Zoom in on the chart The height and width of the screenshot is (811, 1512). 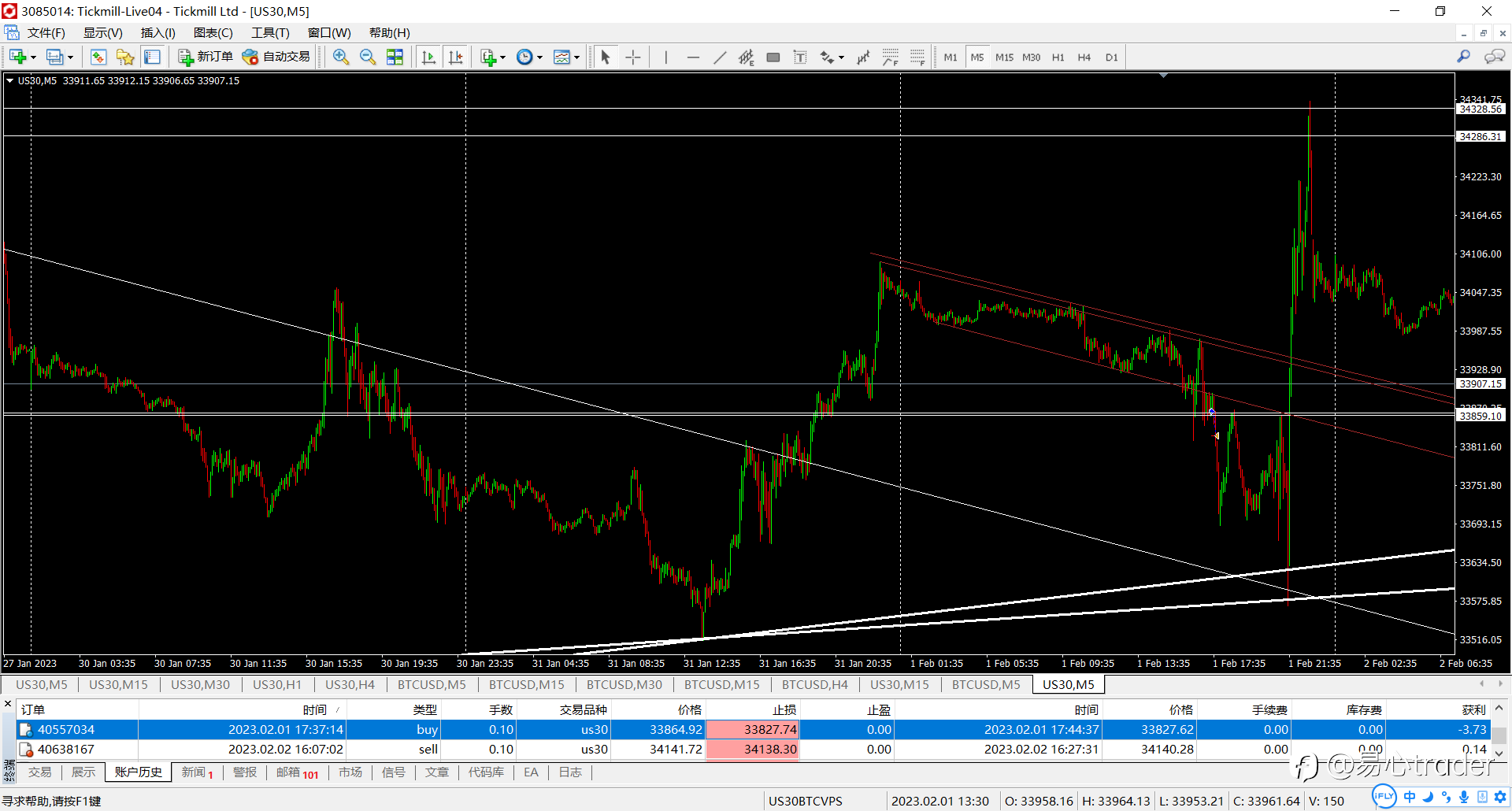coord(341,57)
